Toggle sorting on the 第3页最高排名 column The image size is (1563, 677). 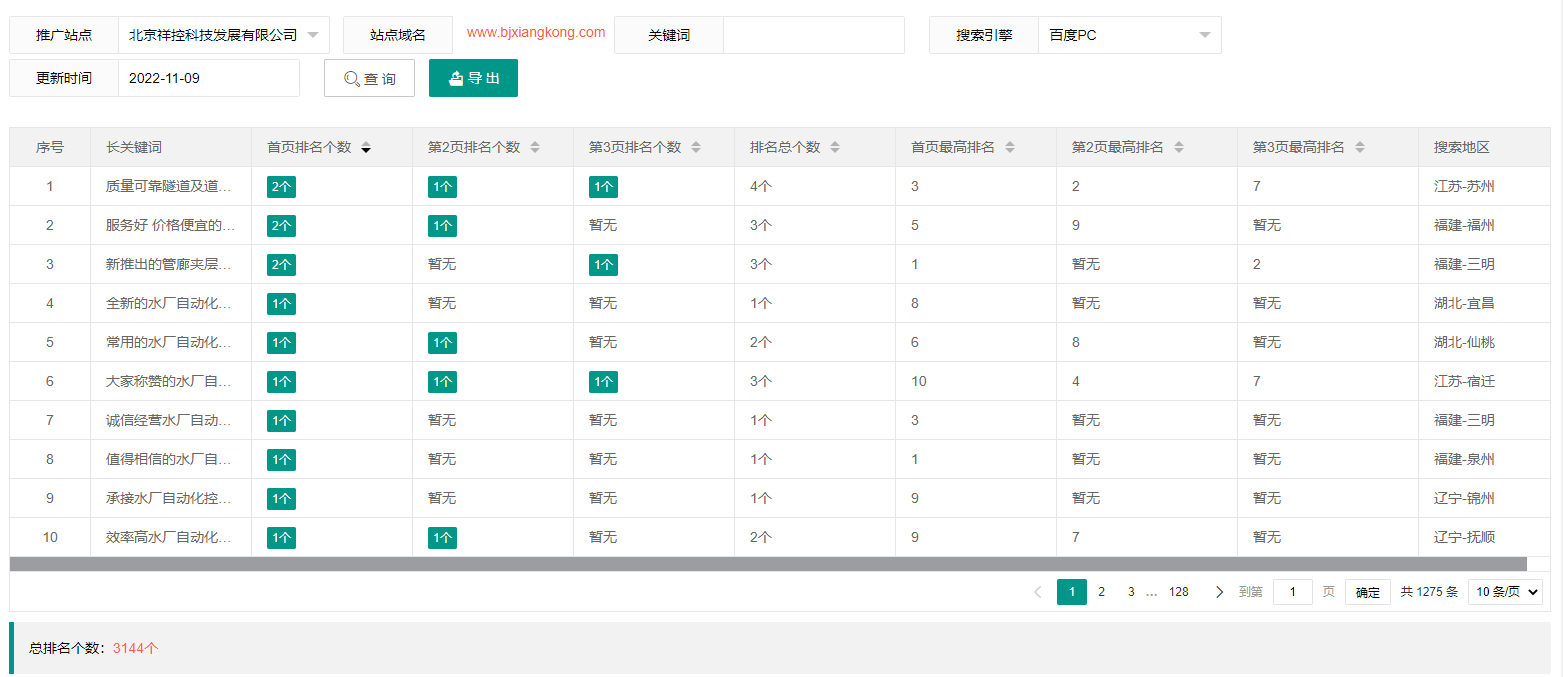(x=1359, y=146)
